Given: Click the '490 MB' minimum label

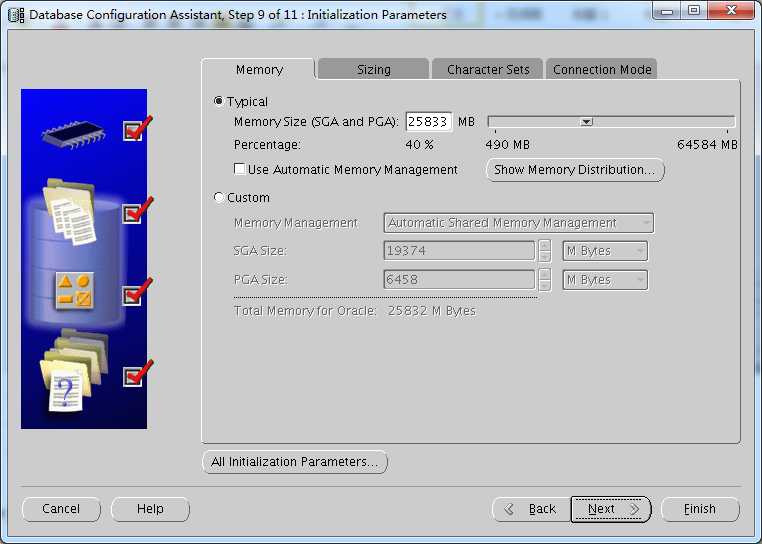Looking at the screenshot, I should pyautogui.click(x=507, y=144).
